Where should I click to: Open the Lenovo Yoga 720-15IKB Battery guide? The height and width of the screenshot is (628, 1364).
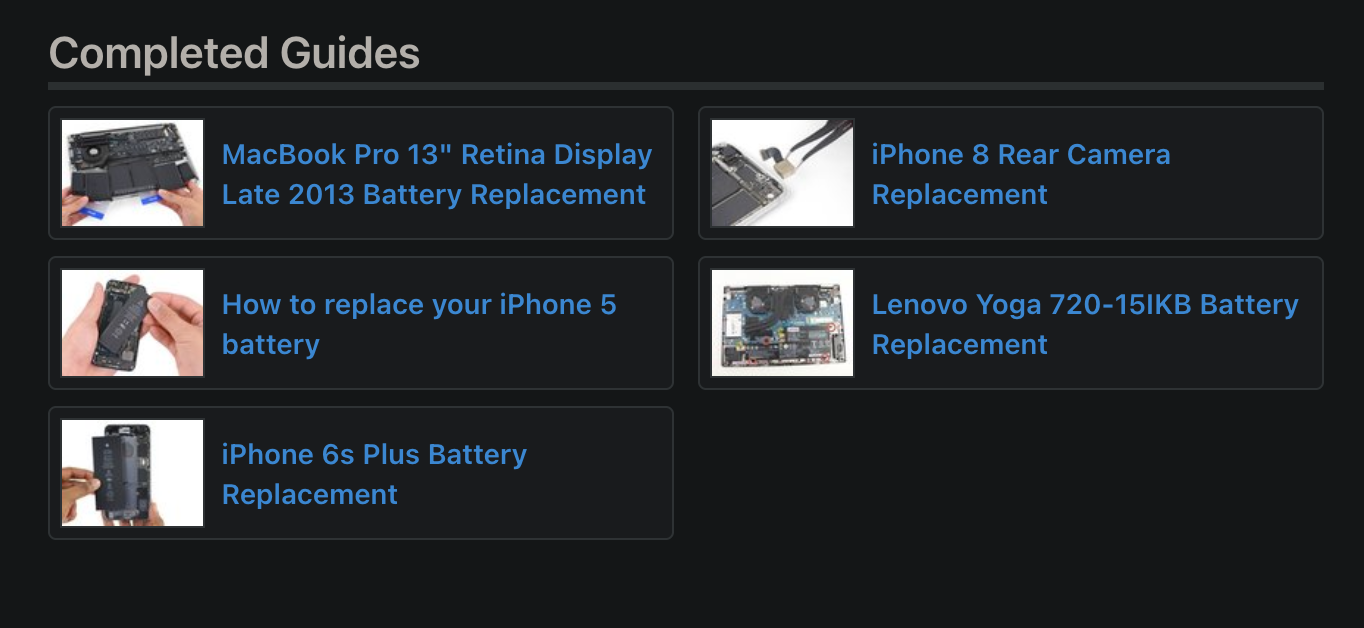coord(1085,324)
